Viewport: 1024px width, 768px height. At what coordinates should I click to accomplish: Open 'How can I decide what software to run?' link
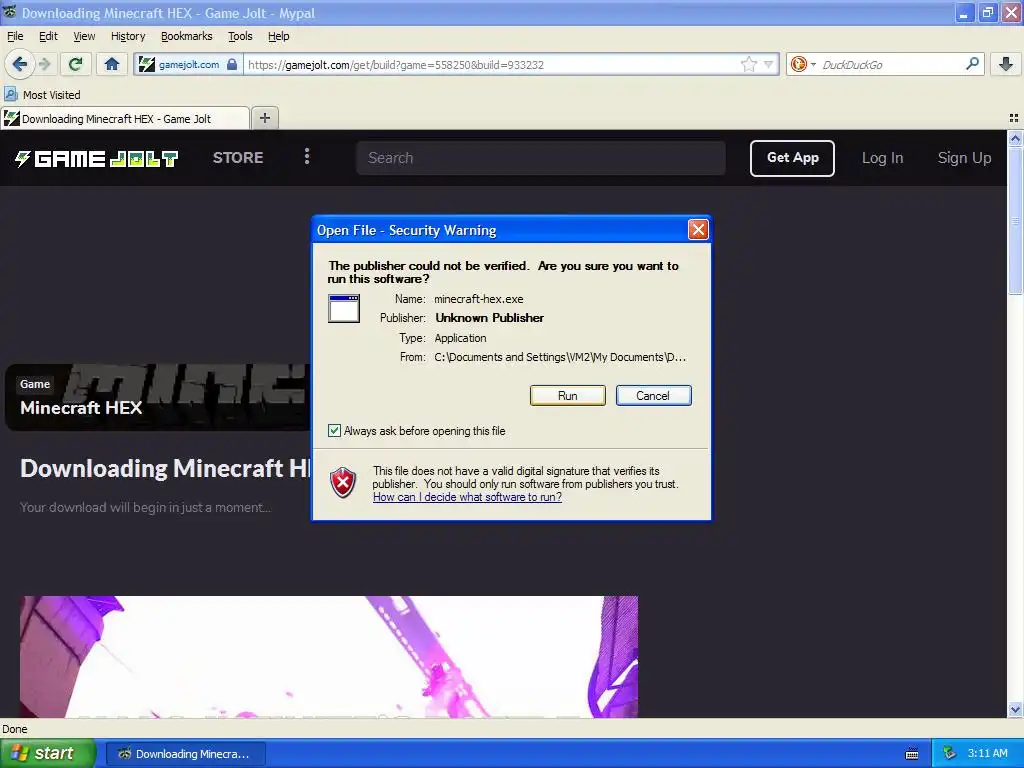point(467,497)
